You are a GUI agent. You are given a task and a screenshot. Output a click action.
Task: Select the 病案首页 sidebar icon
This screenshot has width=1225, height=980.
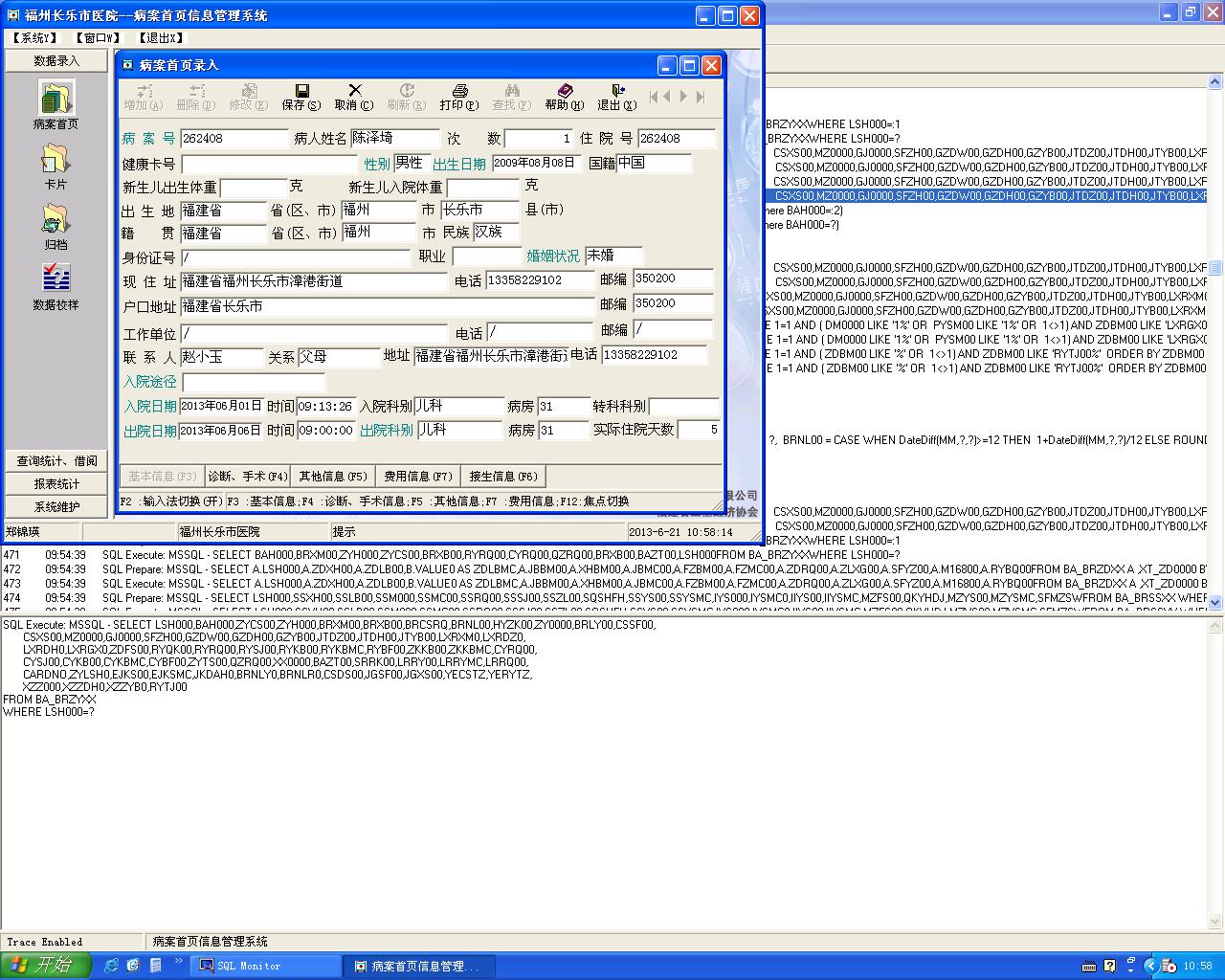click(x=56, y=100)
